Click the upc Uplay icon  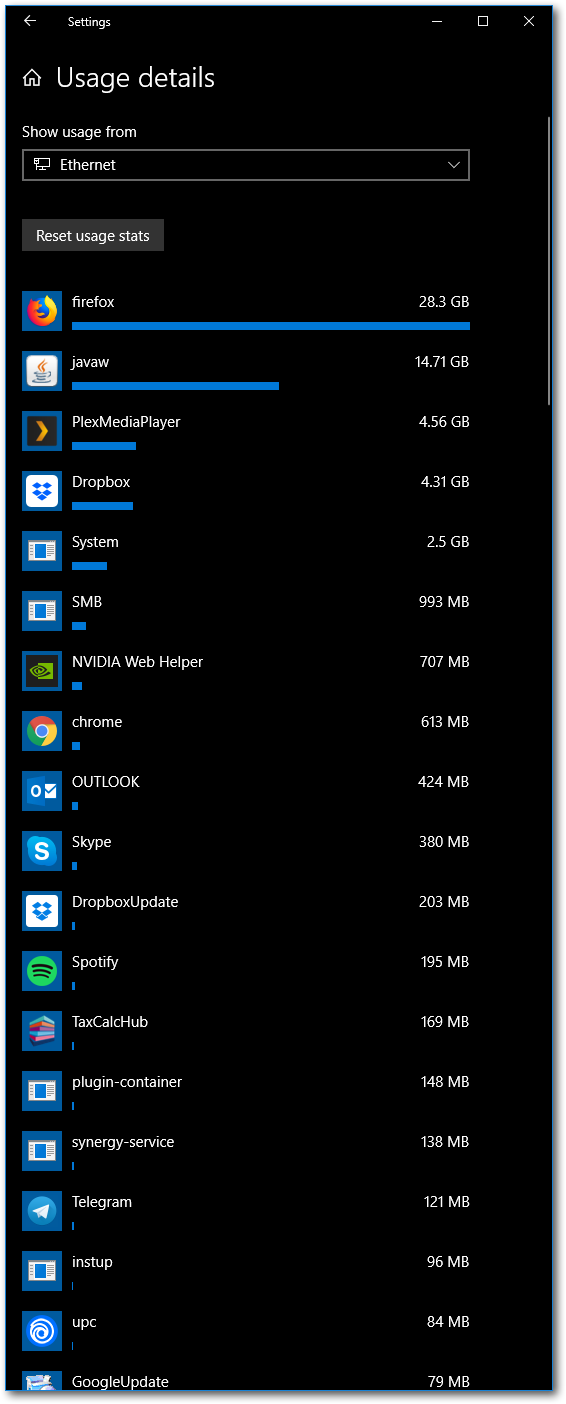pos(42,1331)
